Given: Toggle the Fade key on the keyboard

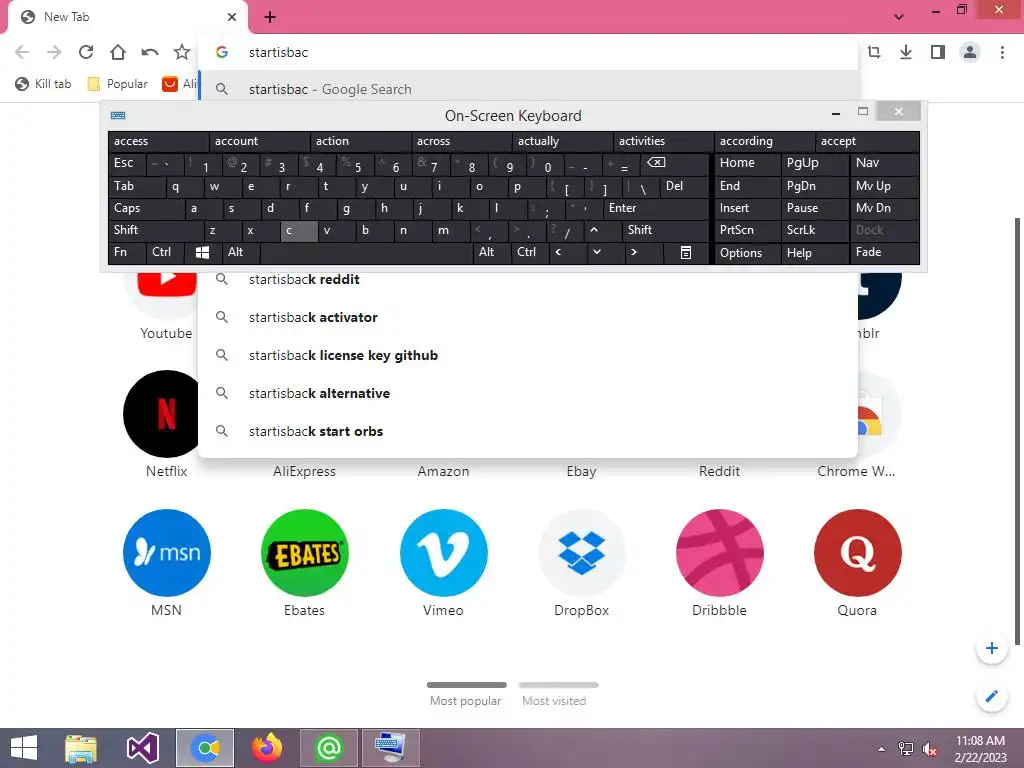Looking at the screenshot, I should pyautogui.click(x=884, y=252).
